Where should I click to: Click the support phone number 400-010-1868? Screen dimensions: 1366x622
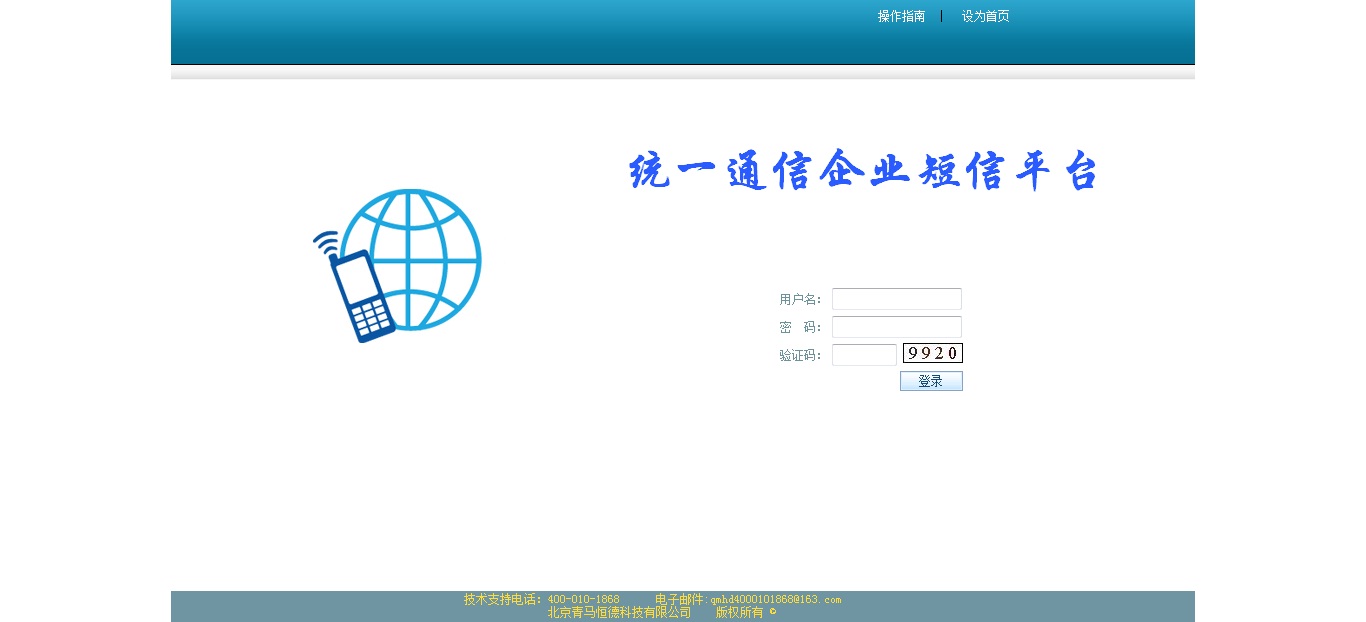pos(584,599)
